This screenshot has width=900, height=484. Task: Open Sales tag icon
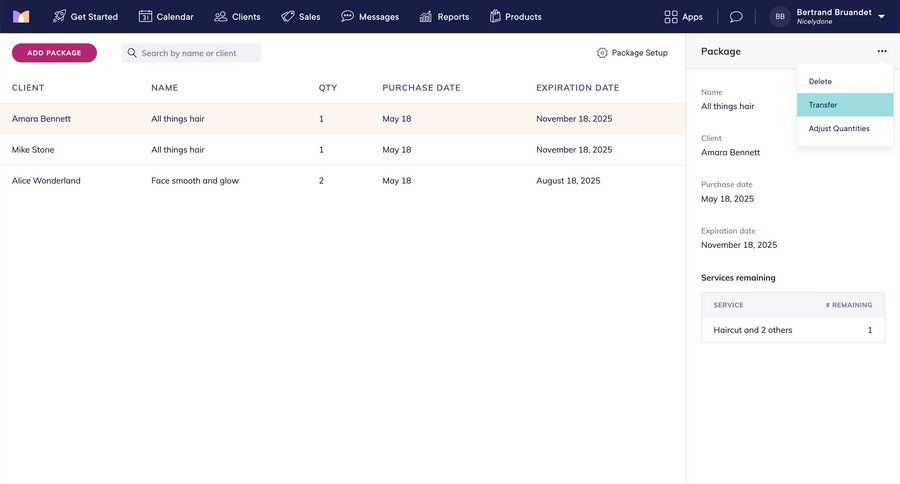288,16
